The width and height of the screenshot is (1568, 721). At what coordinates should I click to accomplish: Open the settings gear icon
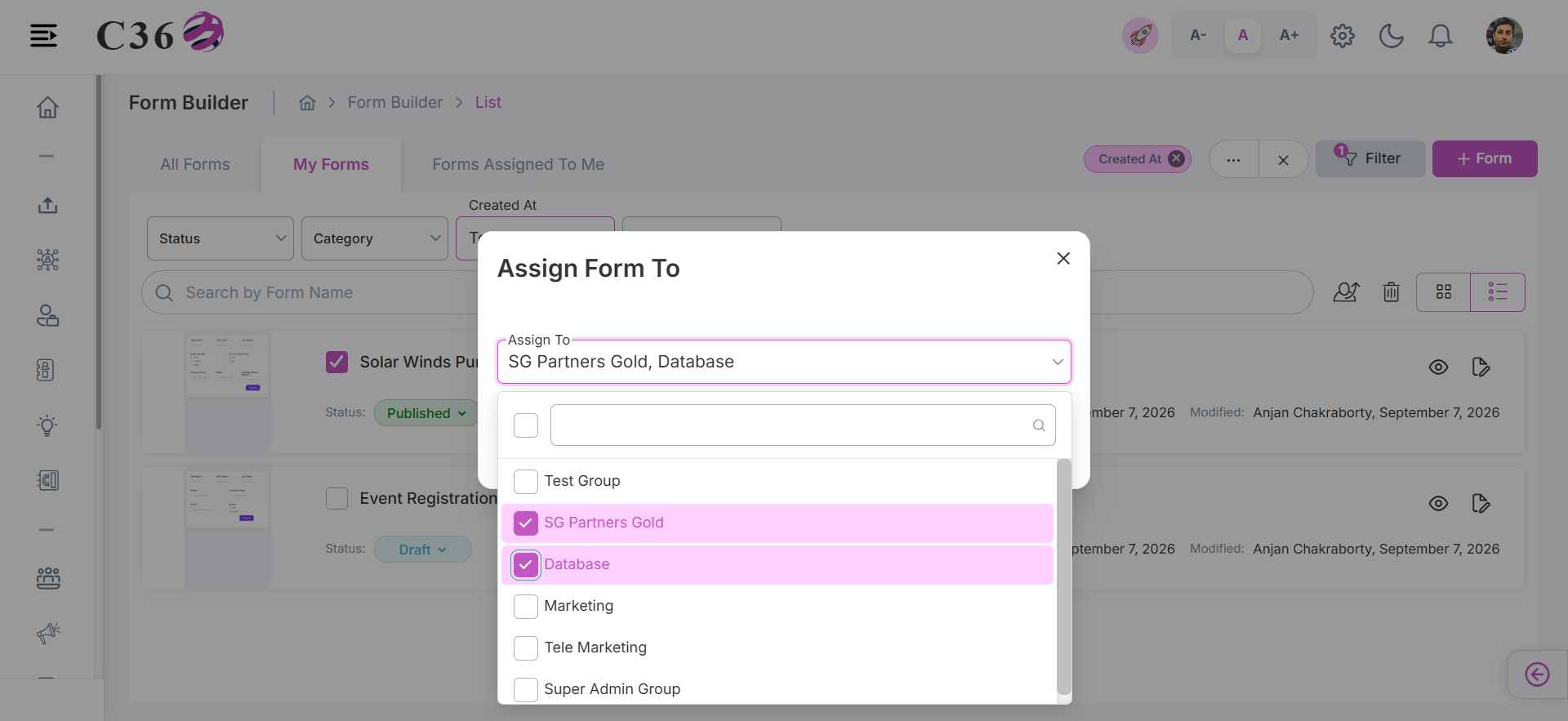coord(1342,36)
